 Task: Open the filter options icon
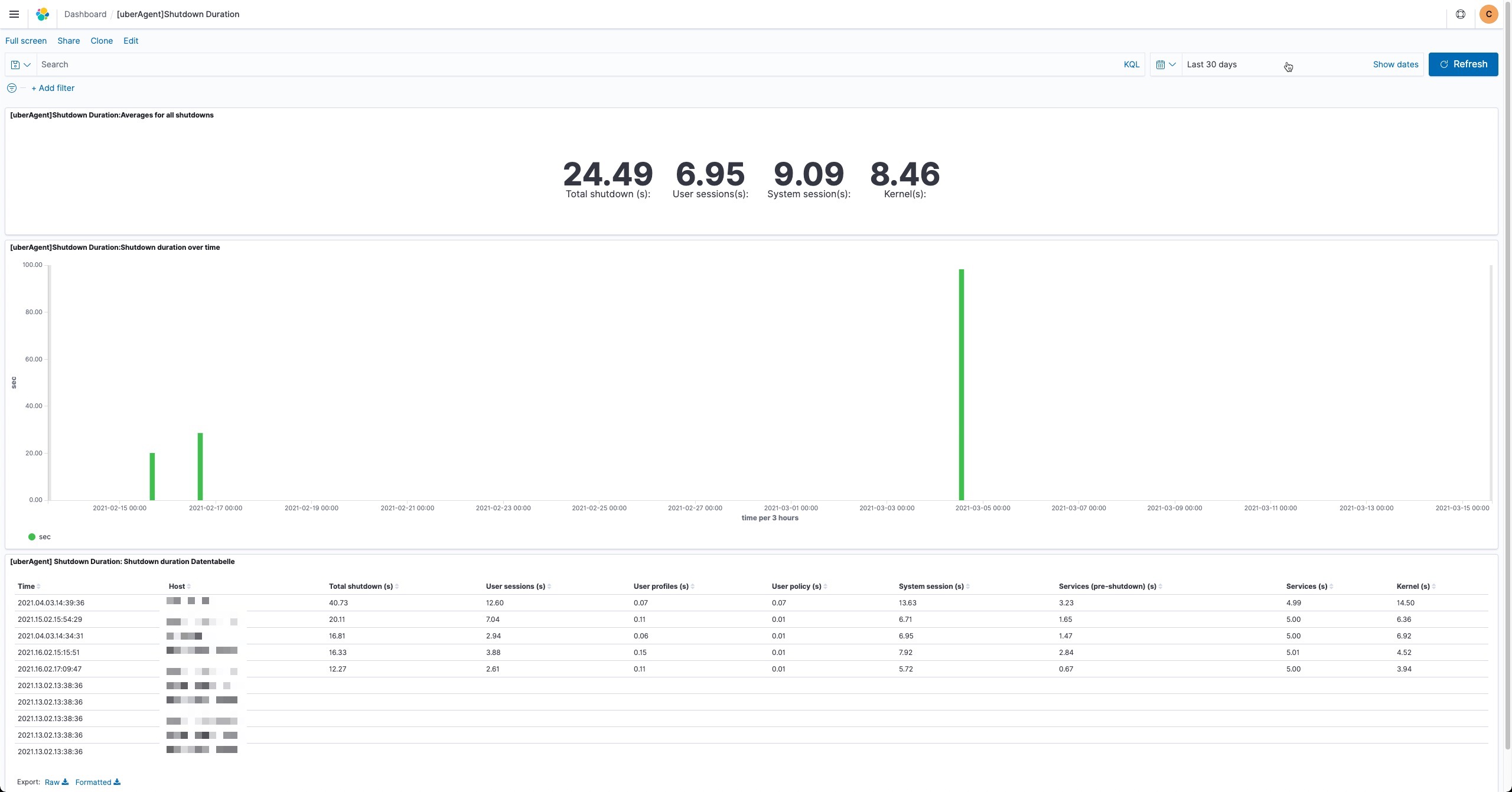tap(11, 88)
